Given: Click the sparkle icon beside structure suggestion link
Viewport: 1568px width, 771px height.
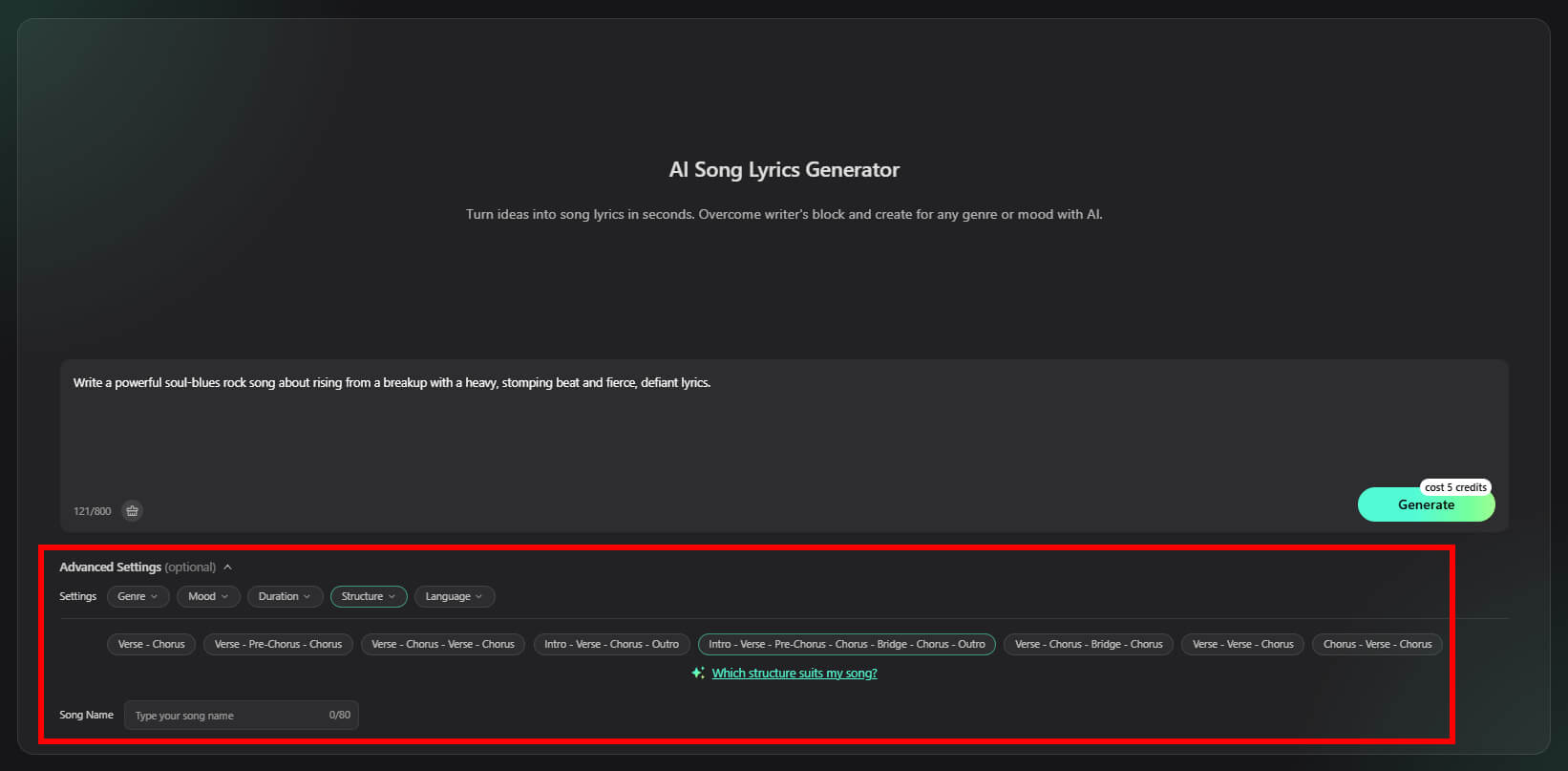Looking at the screenshot, I should (698, 673).
